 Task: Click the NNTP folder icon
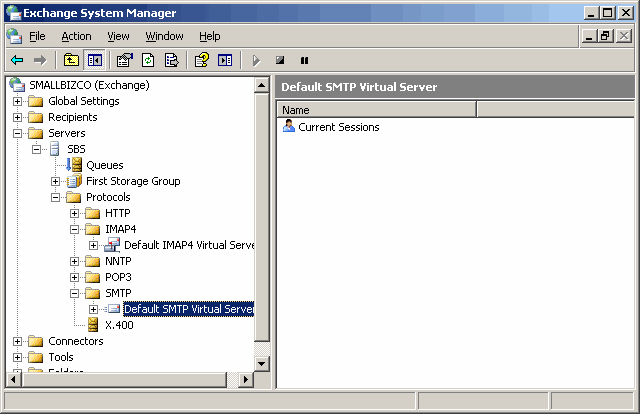(x=93, y=261)
